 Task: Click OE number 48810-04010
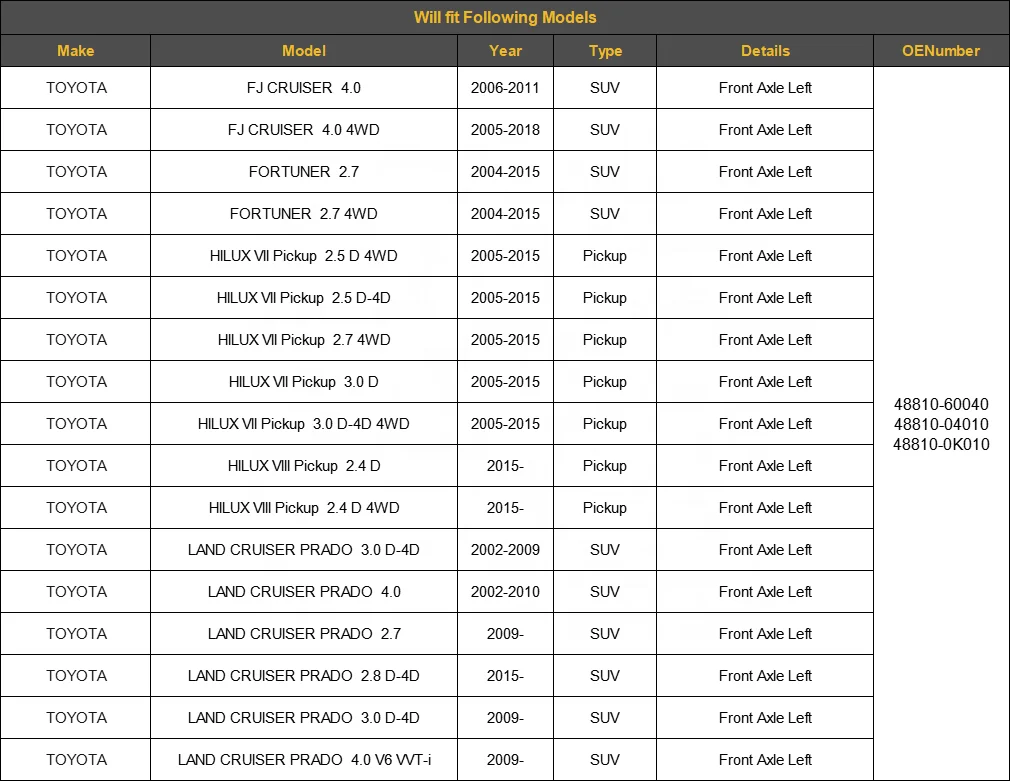click(x=941, y=425)
